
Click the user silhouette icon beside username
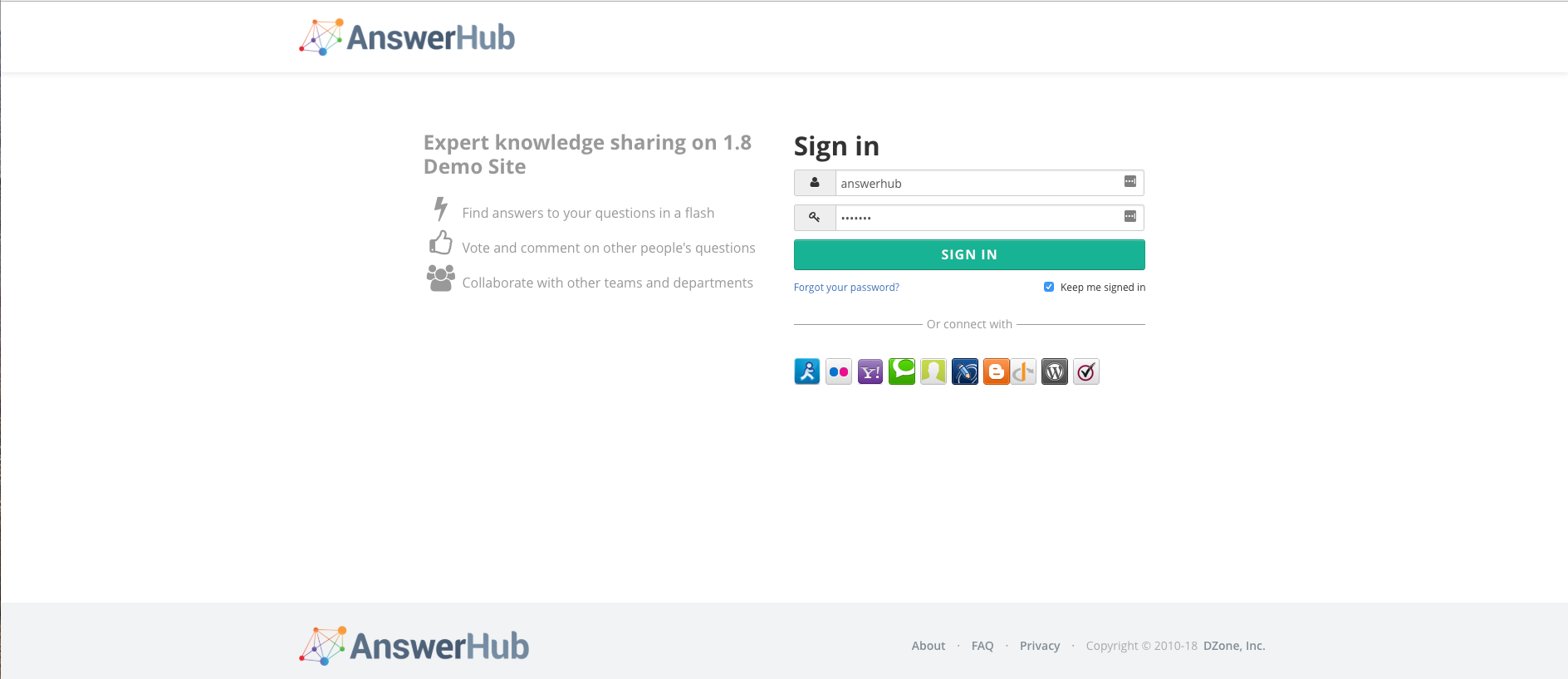coord(815,183)
